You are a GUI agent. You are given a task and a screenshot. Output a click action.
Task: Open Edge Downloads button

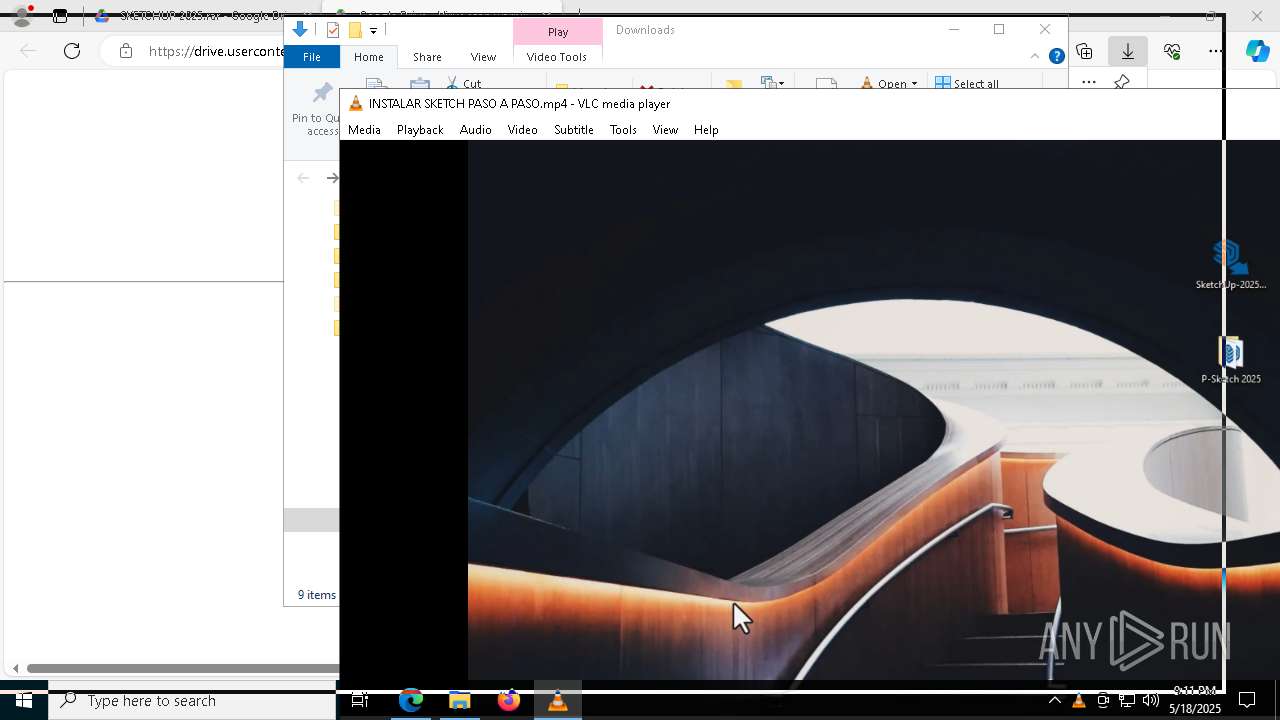tap(1128, 51)
